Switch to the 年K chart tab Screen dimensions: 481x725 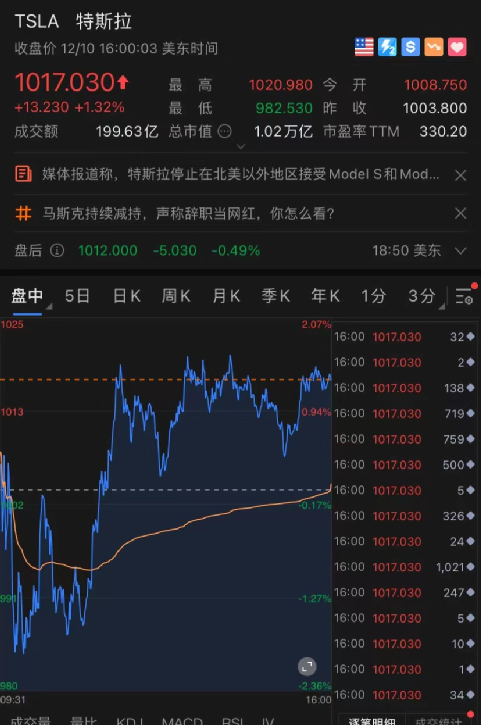coord(326,296)
